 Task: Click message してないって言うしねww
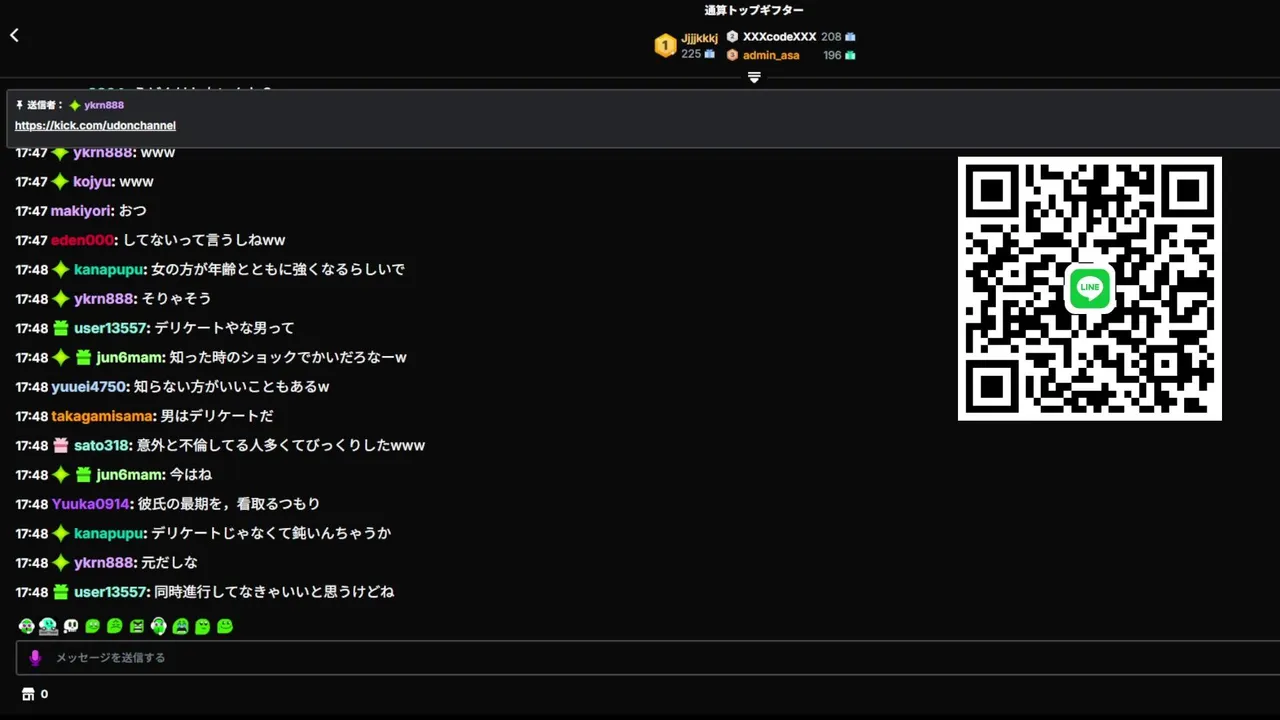[x=204, y=240]
